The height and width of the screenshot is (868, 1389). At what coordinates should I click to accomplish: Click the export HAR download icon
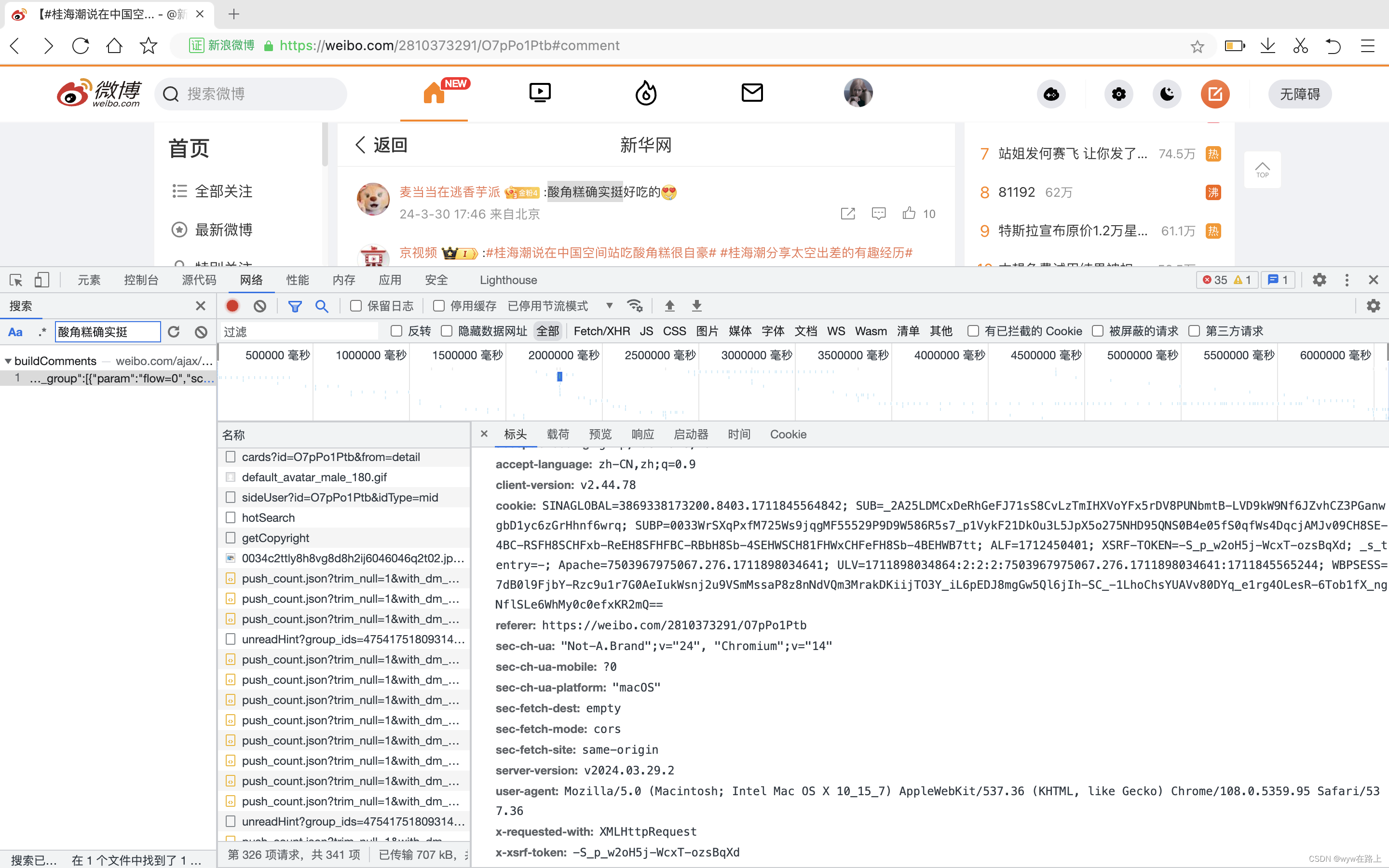(x=697, y=306)
